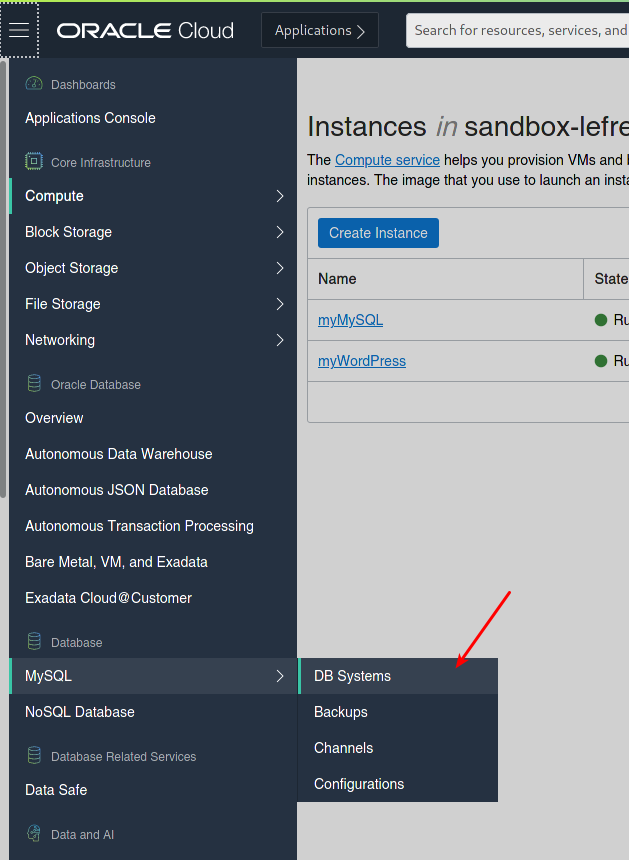Screen dimensions: 629x860
Task: Select File Storage menu item
Action: pos(153,304)
